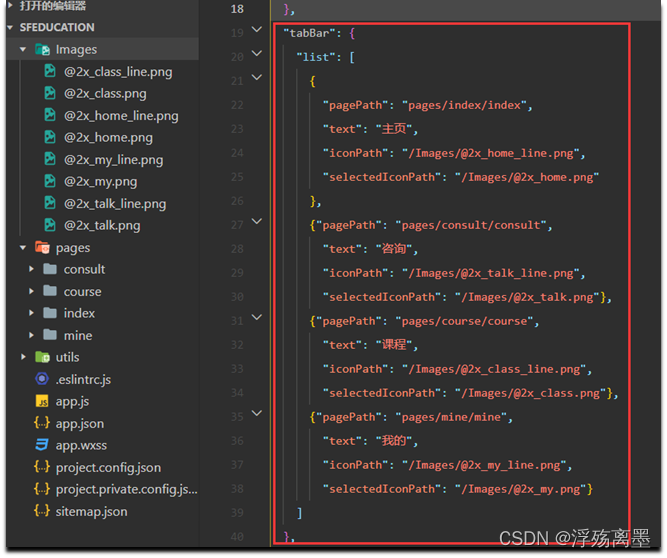Open sitemap.json file
The image size is (667, 558).
[91, 512]
